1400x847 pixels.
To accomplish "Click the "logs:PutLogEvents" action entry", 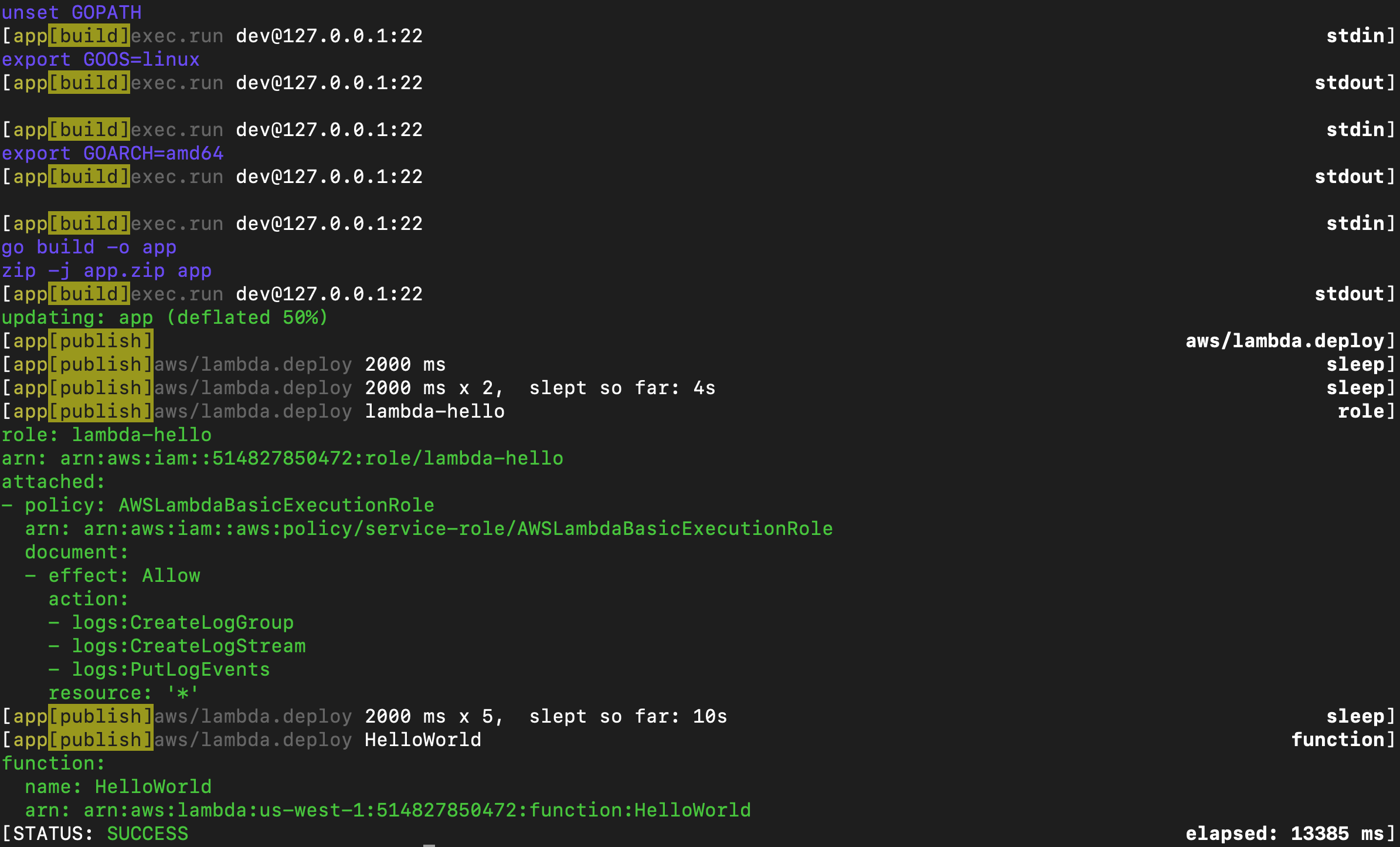I will coord(171,669).
